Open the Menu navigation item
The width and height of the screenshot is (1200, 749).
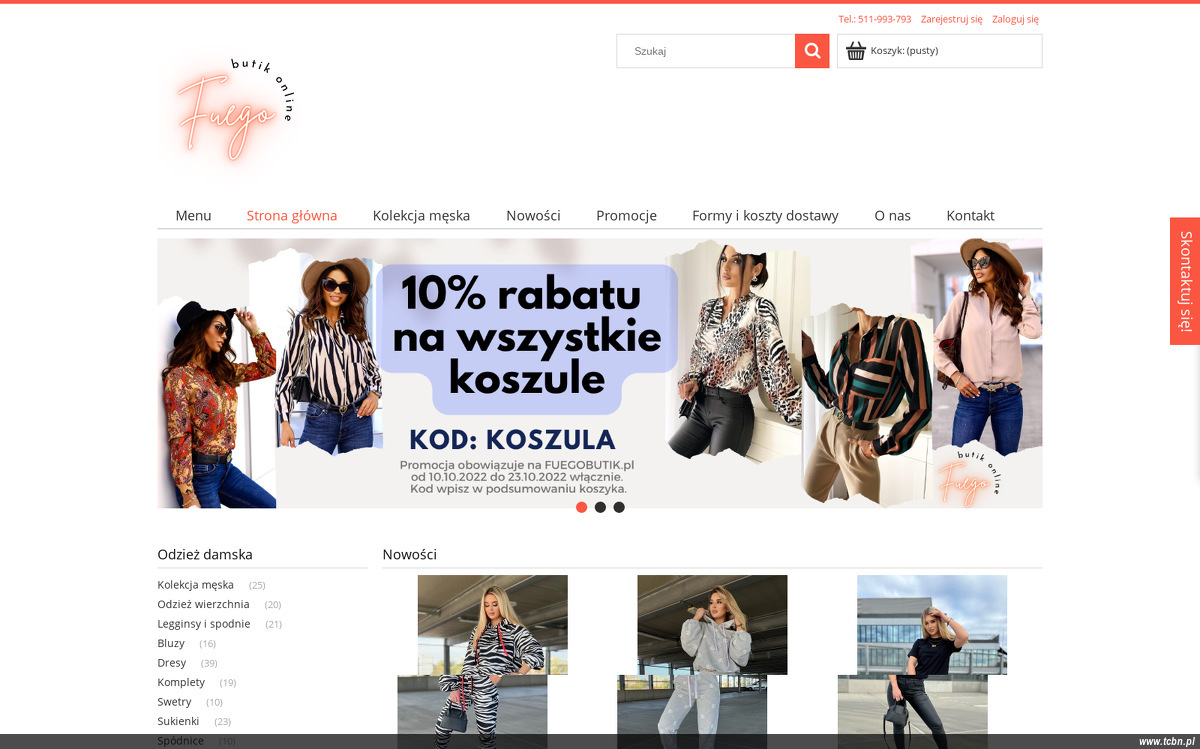[193, 215]
